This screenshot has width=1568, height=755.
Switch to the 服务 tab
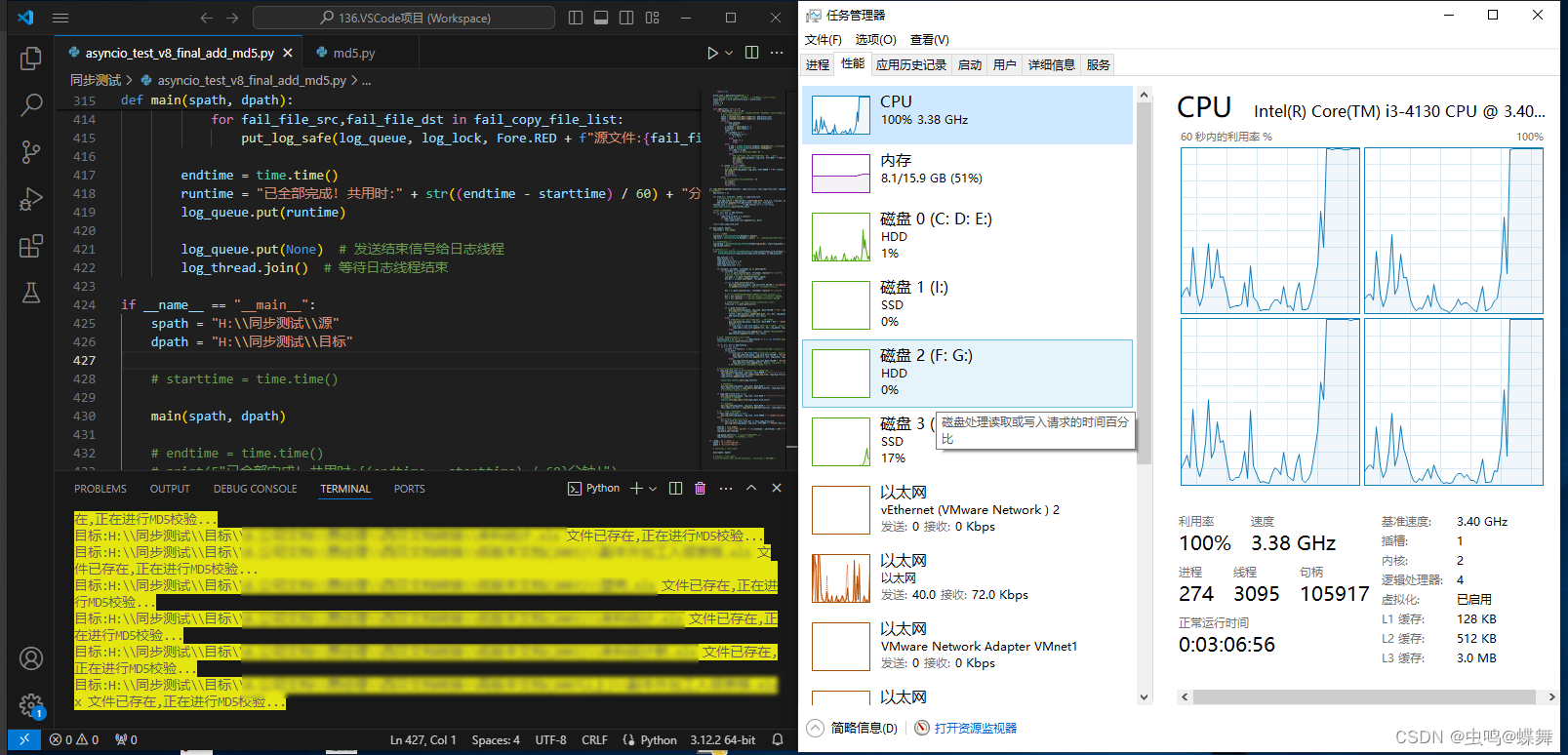pos(1098,64)
